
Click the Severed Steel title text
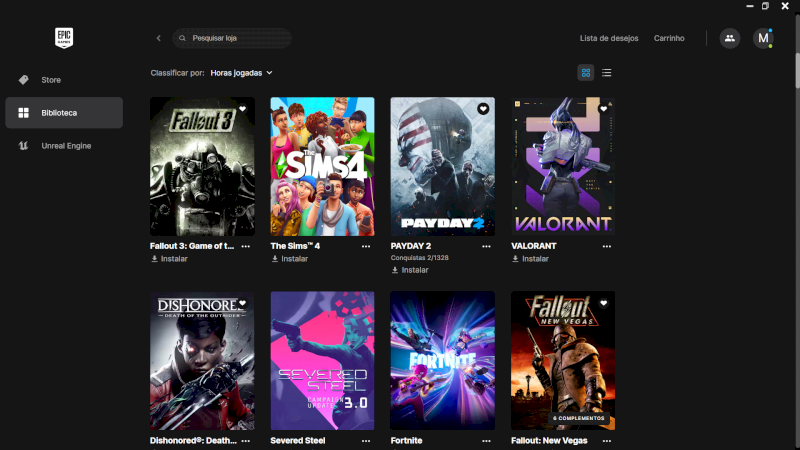point(298,440)
